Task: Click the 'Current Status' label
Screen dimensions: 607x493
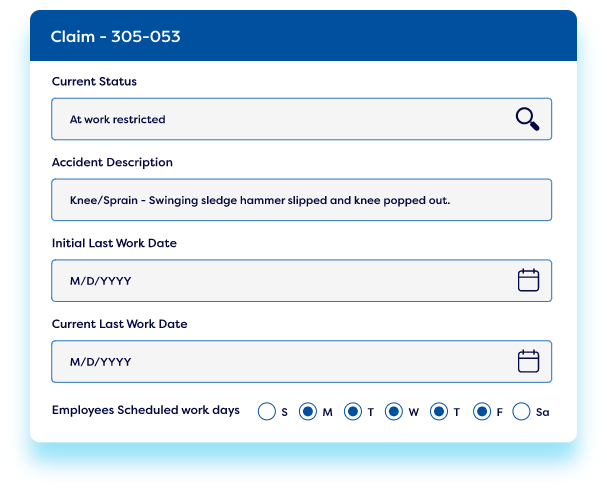Action: [x=94, y=81]
